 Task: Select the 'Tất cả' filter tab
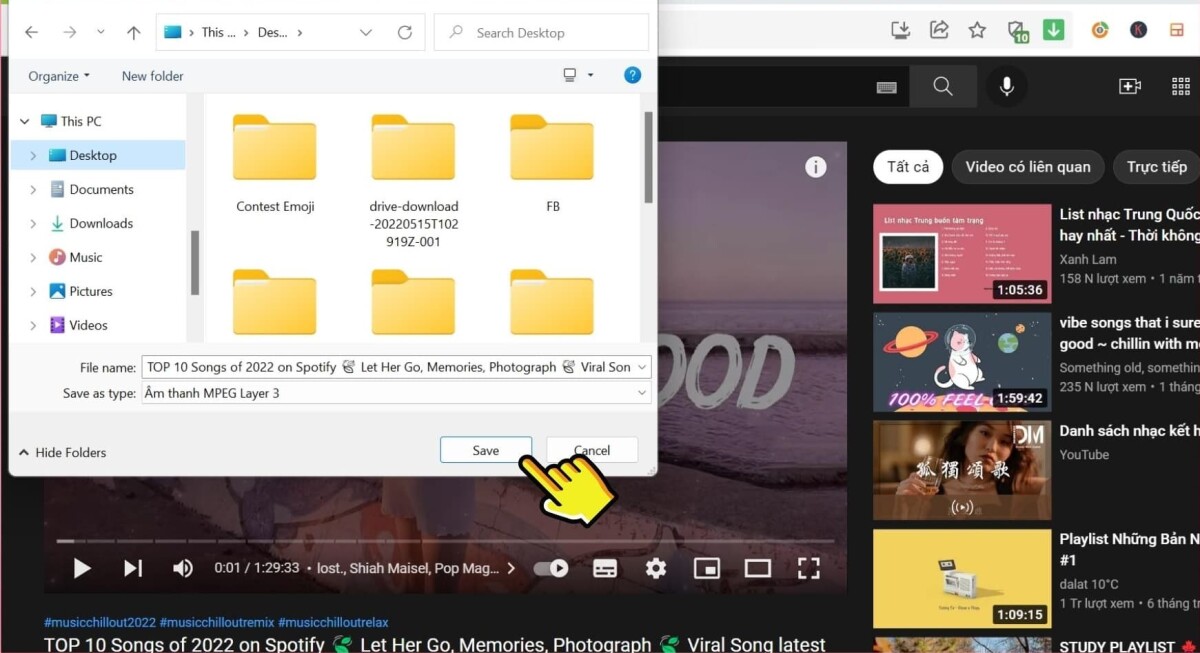coord(907,167)
